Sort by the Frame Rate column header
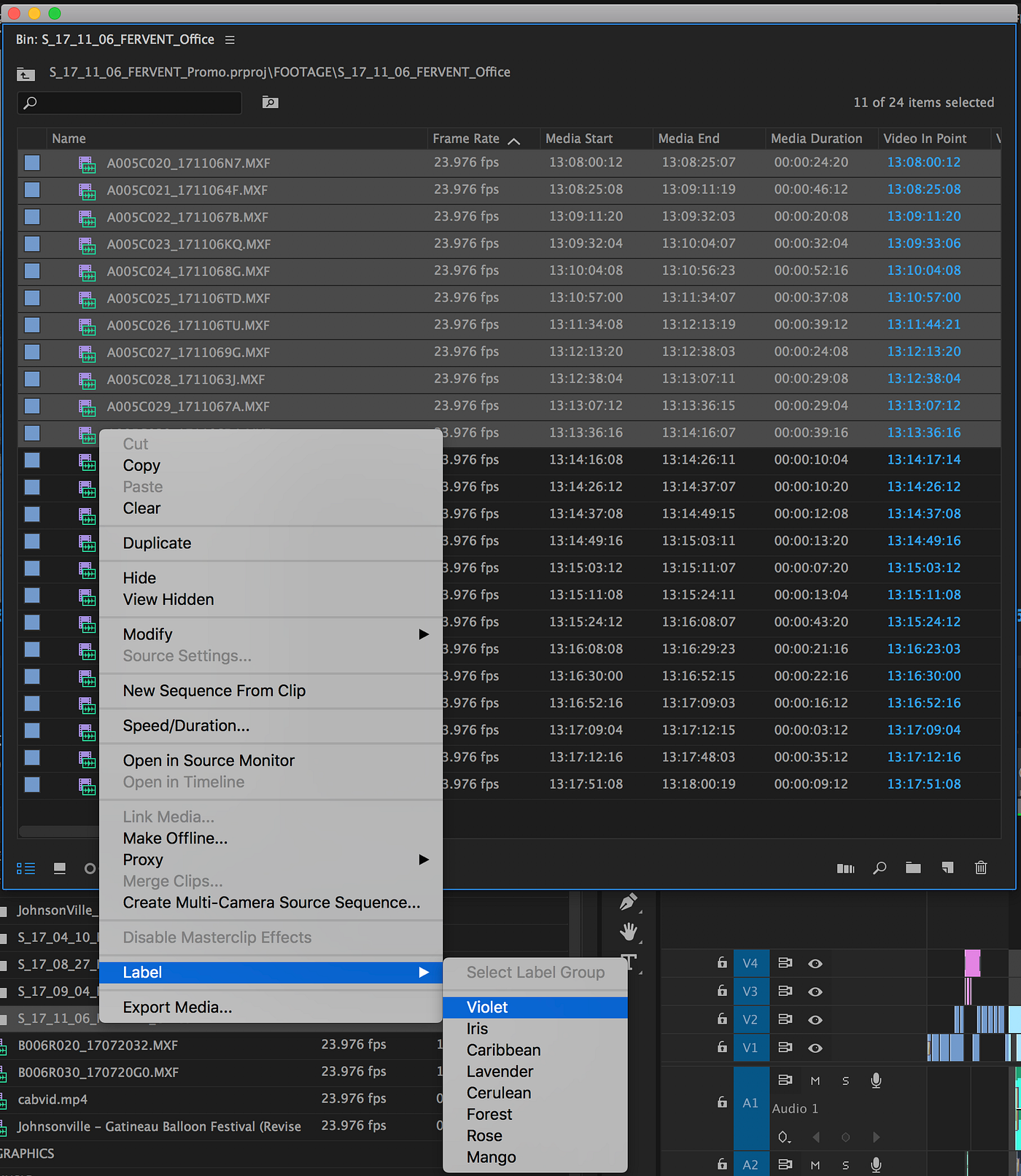 pyautogui.click(x=483, y=139)
